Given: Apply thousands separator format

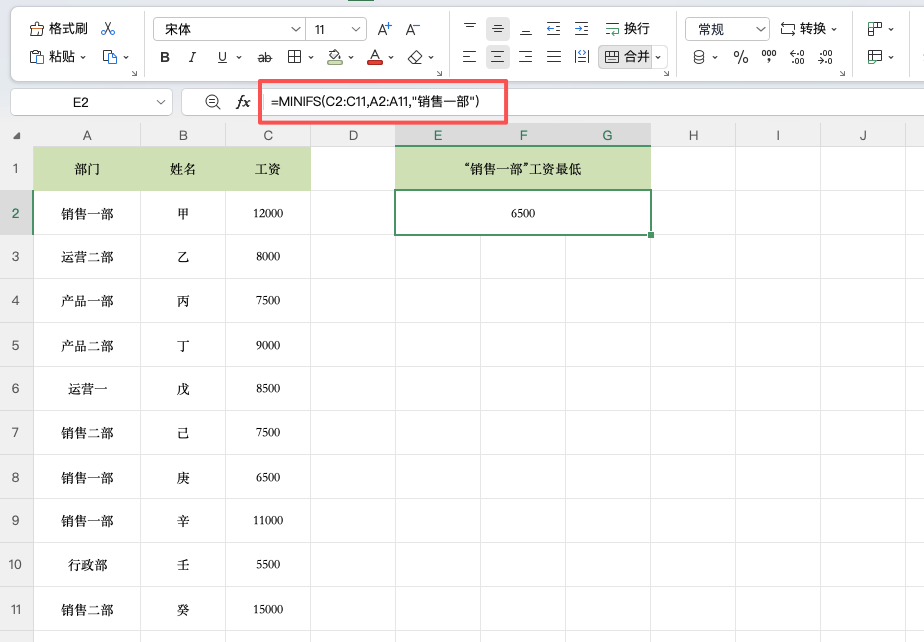Looking at the screenshot, I should [768, 57].
